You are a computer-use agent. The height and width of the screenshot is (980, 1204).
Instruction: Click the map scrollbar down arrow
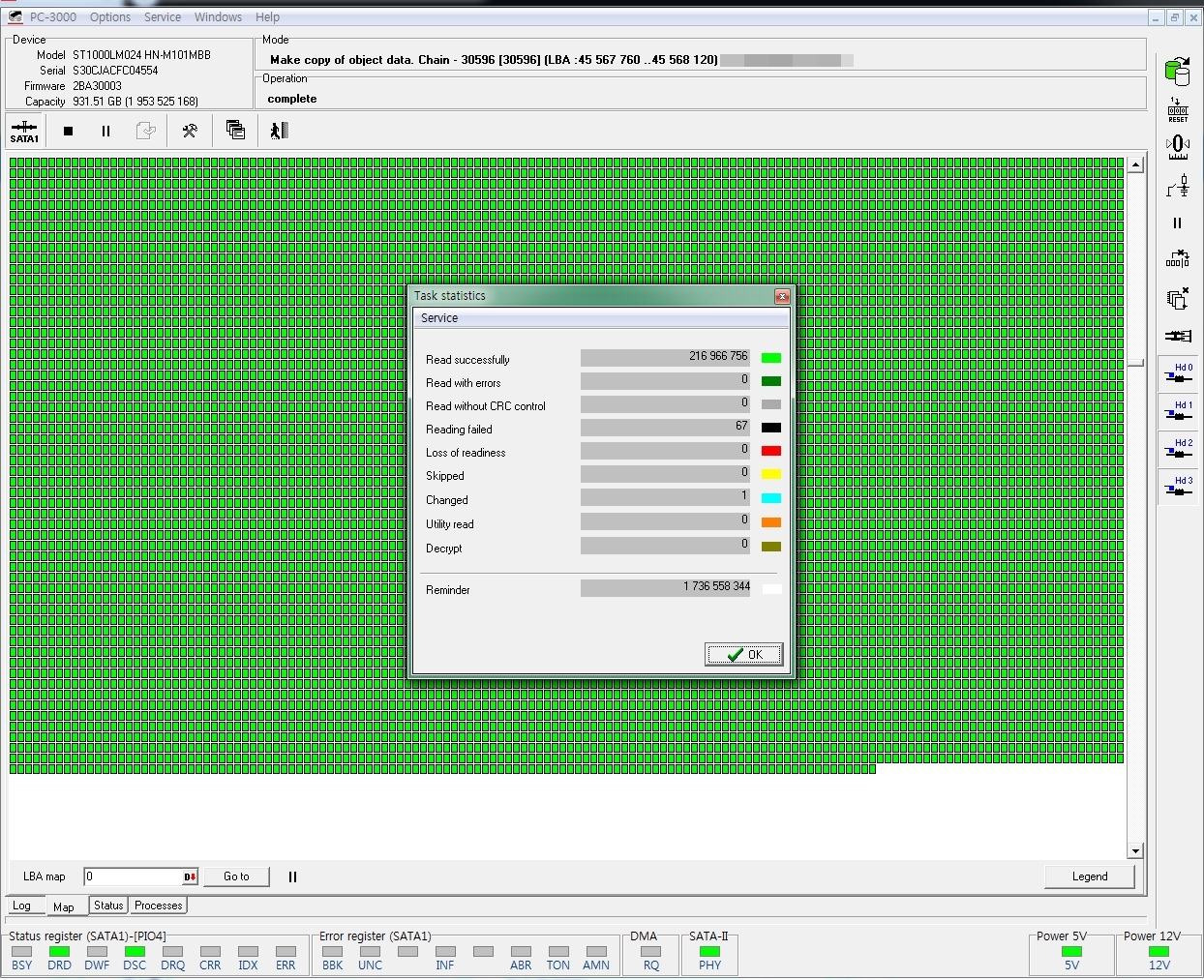1135,851
